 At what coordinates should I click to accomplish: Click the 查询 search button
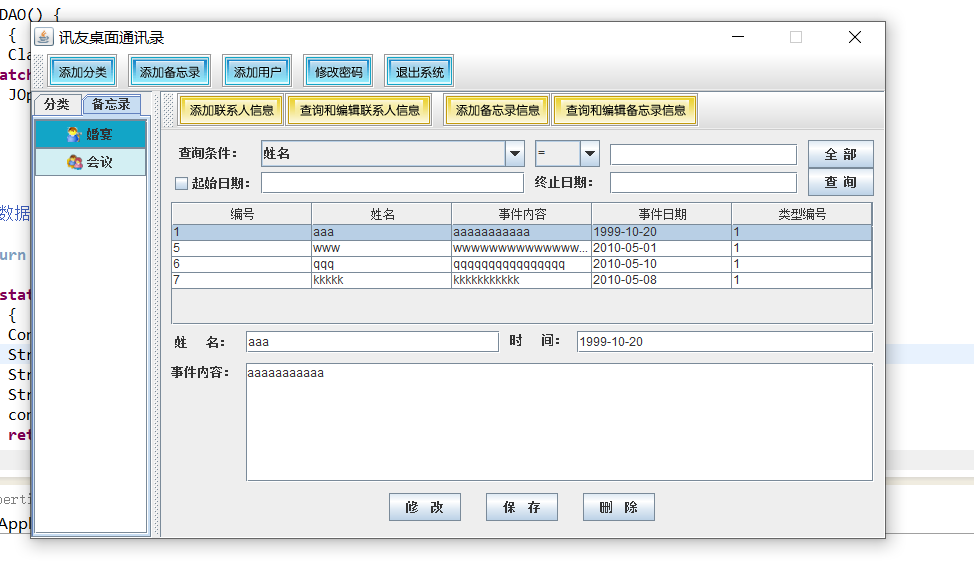(840, 182)
